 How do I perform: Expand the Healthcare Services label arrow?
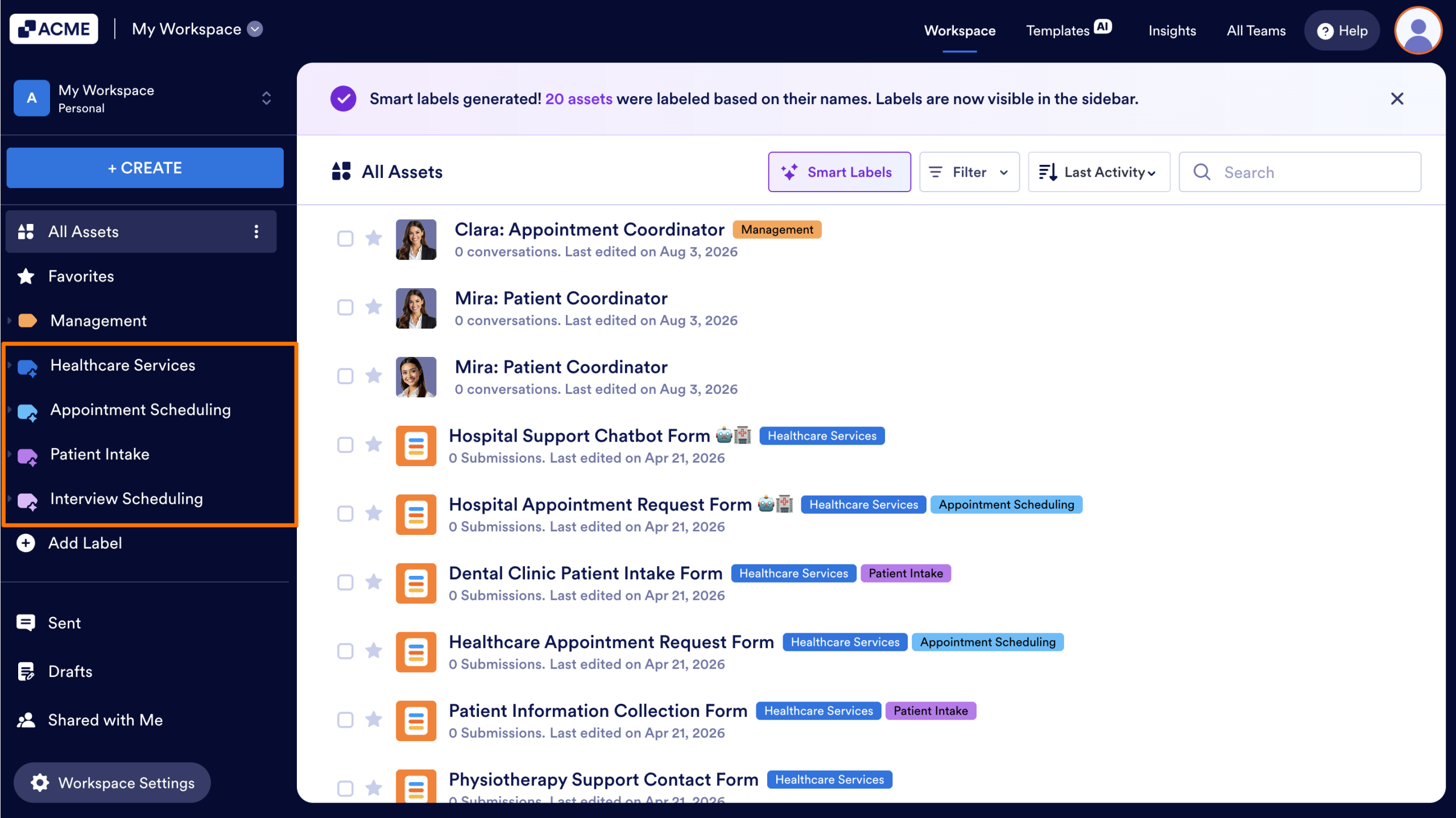point(10,365)
